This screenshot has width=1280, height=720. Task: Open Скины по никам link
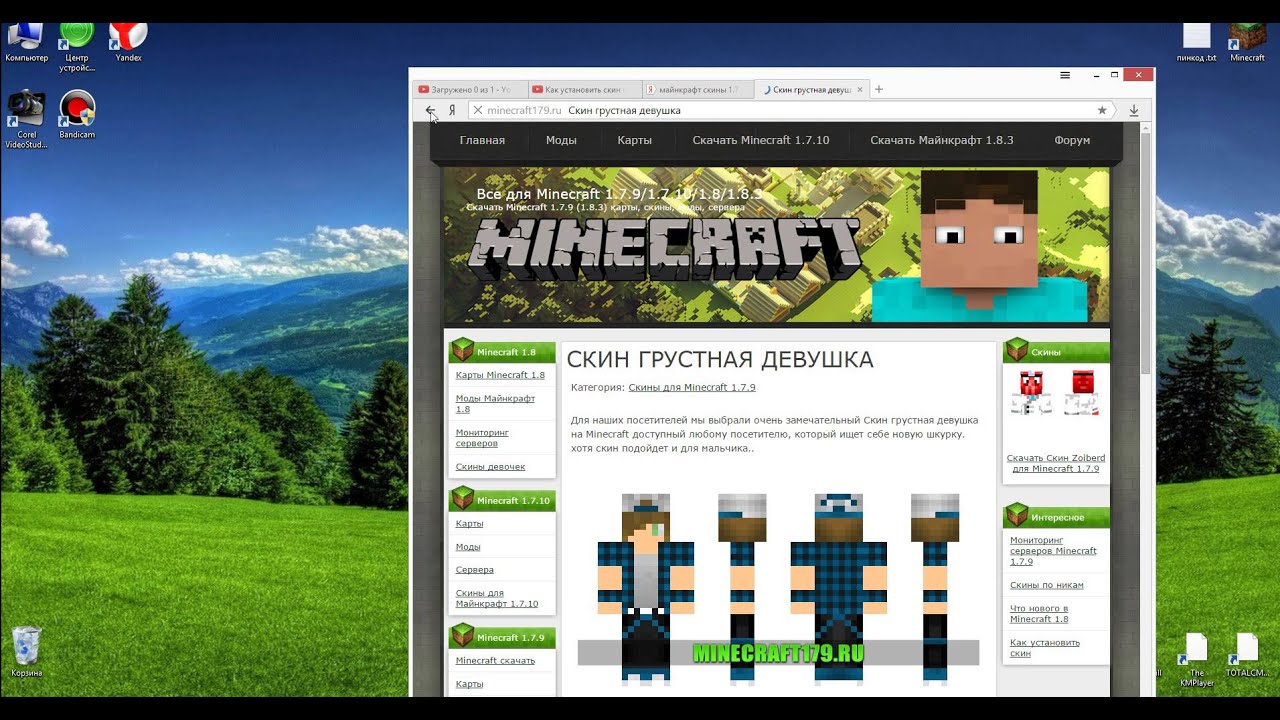tap(1046, 585)
